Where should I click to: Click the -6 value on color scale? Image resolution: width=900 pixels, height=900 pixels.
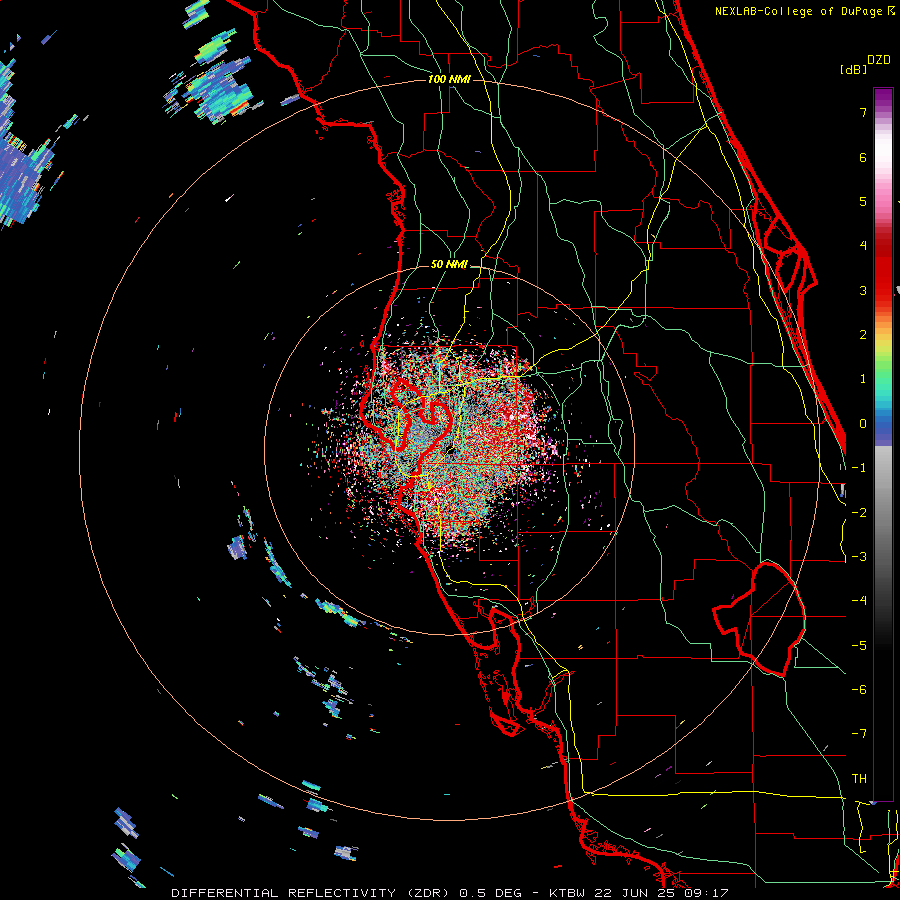[x=859, y=690]
